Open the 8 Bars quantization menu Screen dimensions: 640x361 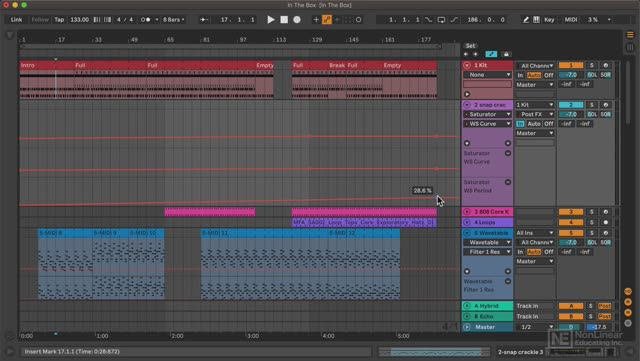(173, 20)
